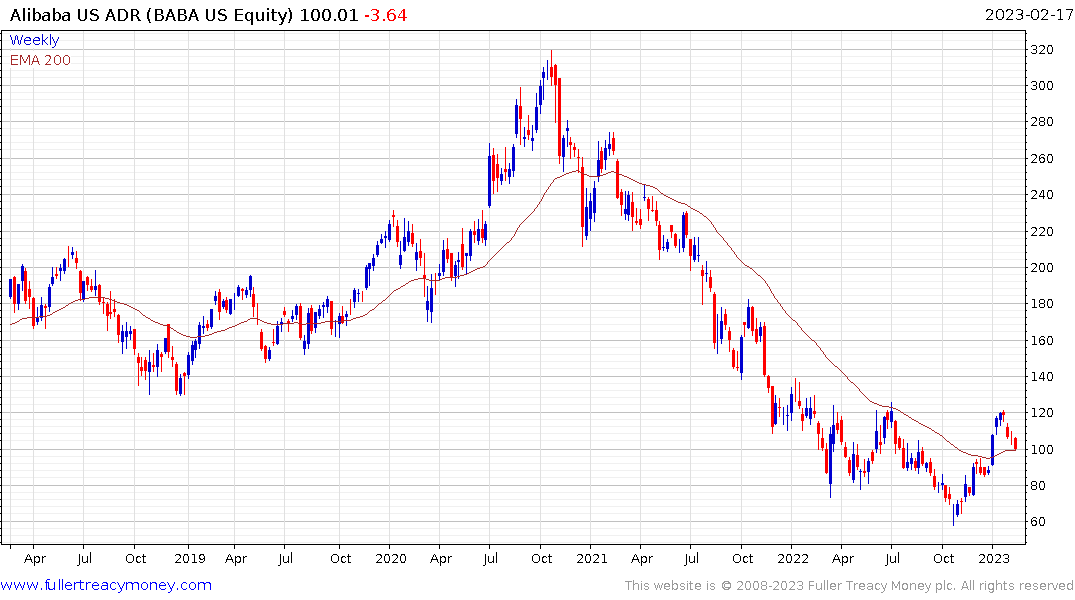The image size is (1075, 600).
Task: Click the 260 price axis label
Action: (1042, 158)
